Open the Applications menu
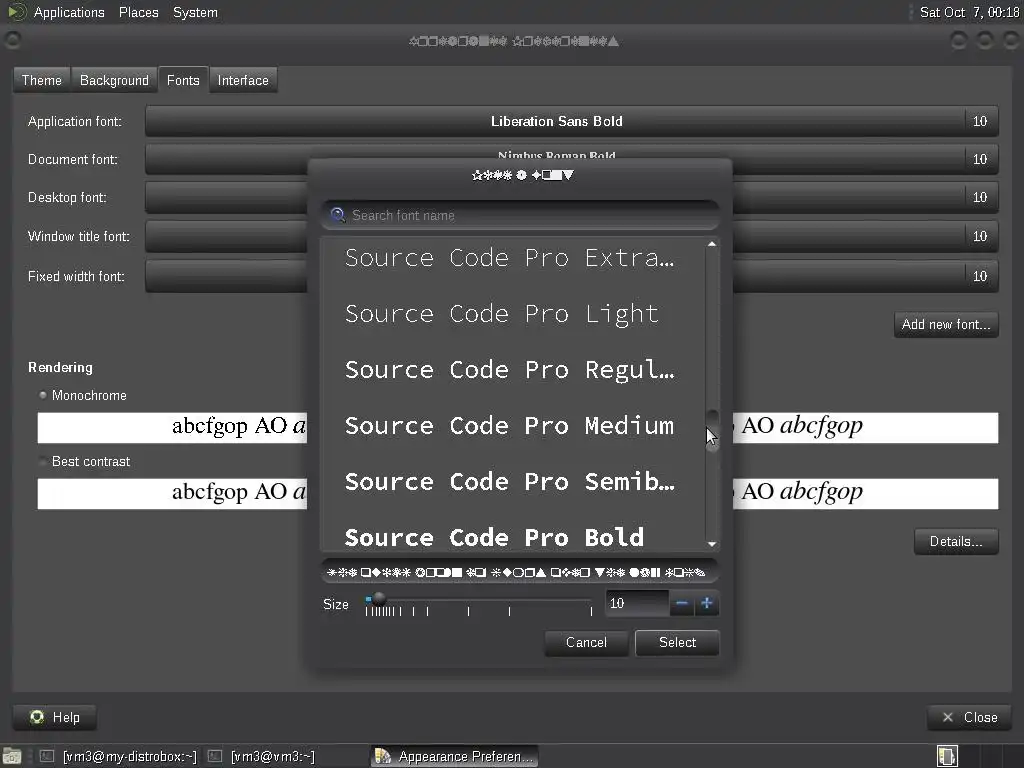1024x768 pixels. click(69, 12)
